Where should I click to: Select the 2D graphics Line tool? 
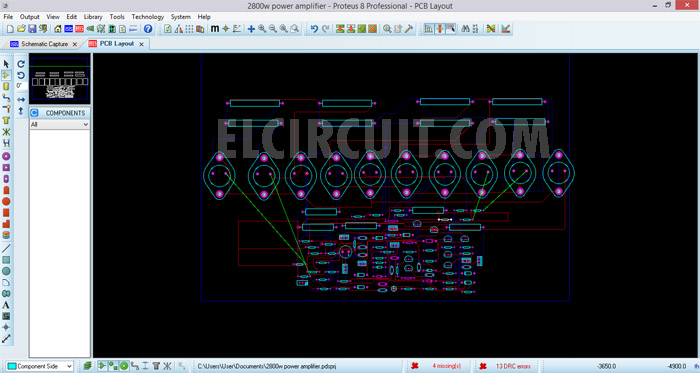[6, 249]
